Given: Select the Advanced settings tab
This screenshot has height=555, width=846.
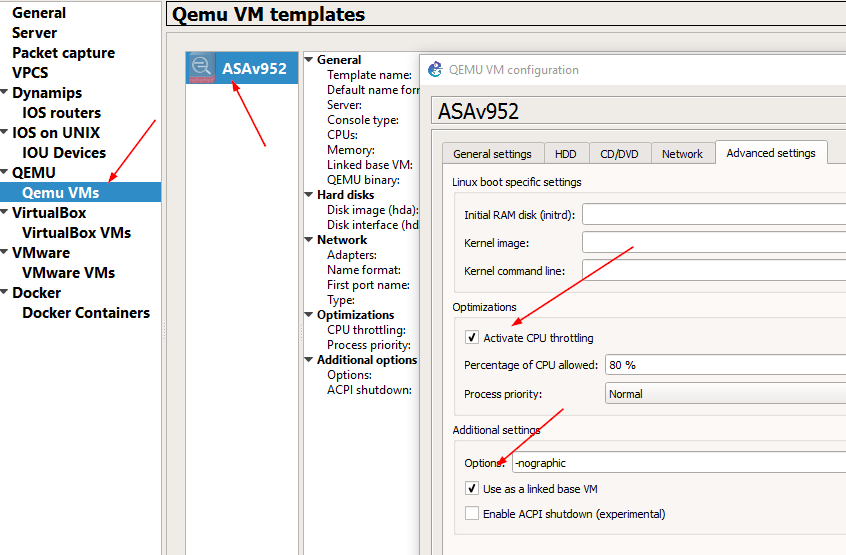Looking at the screenshot, I should (771, 153).
